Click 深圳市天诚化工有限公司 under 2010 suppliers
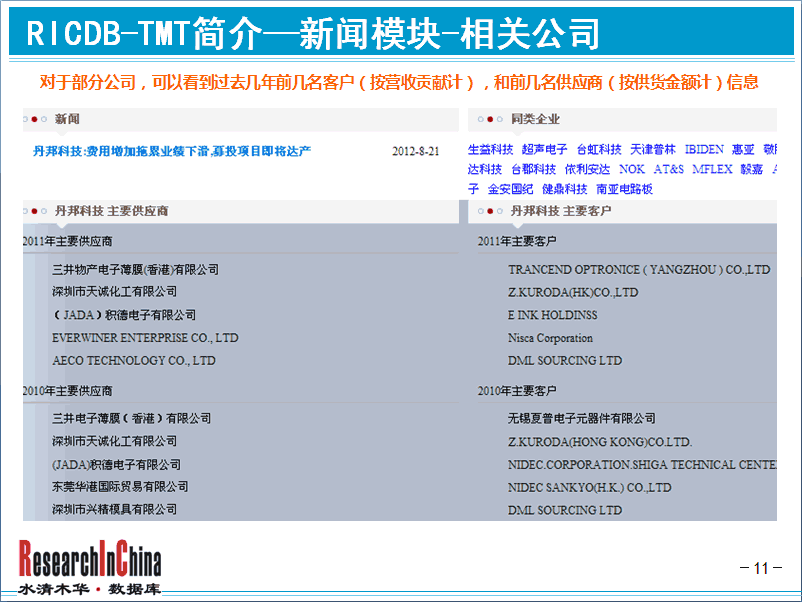The width and height of the screenshot is (802, 602). point(115,441)
